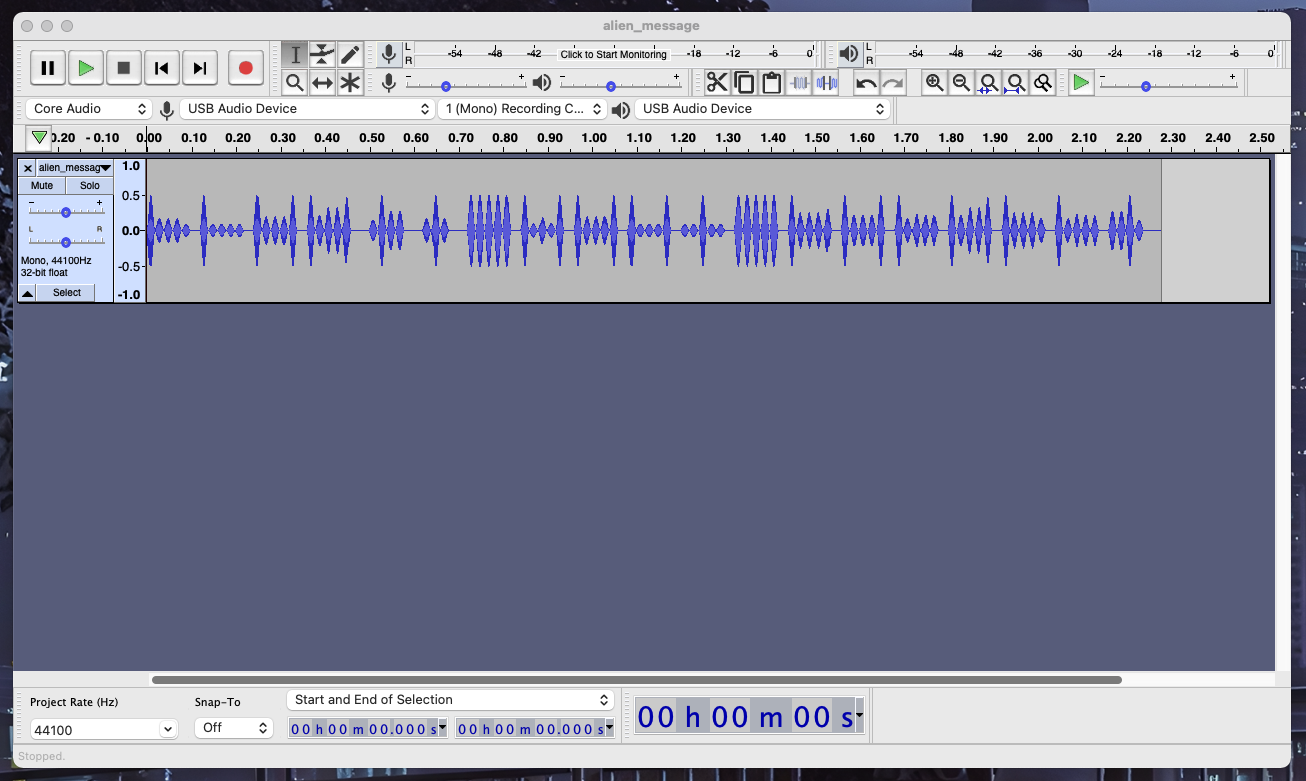Click the Zoom Out icon
This screenshot has width=1306, height=781.
(961, 82)
